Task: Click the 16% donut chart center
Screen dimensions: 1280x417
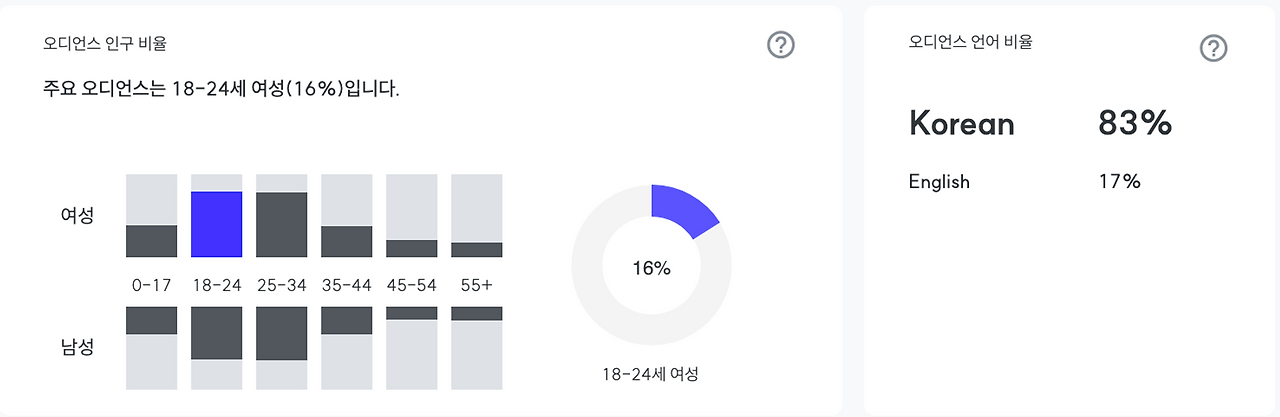Action: click(x=651, y=268)
